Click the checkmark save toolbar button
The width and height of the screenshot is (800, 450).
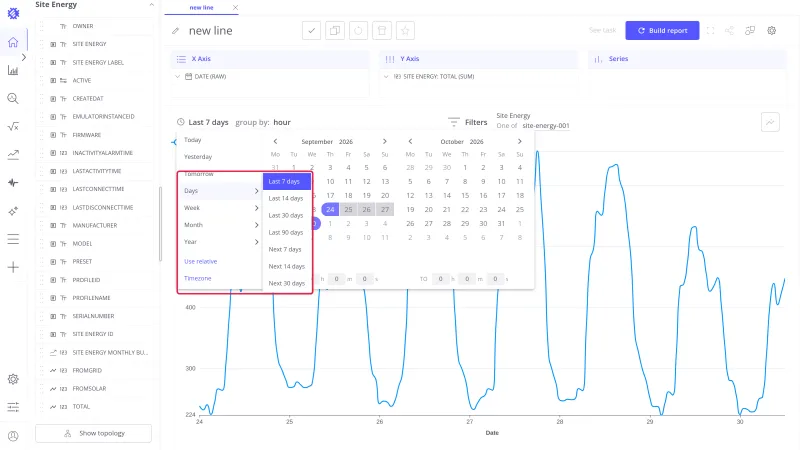(x=311, y=31)
